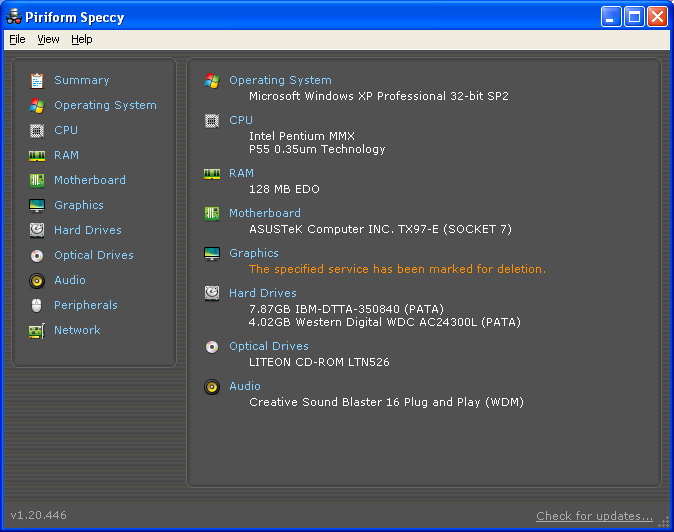Minimize the Speccy window
Image resolution: width=674 pixels, height=532 pixels.
pyautogui.click(x=611, y=17)
